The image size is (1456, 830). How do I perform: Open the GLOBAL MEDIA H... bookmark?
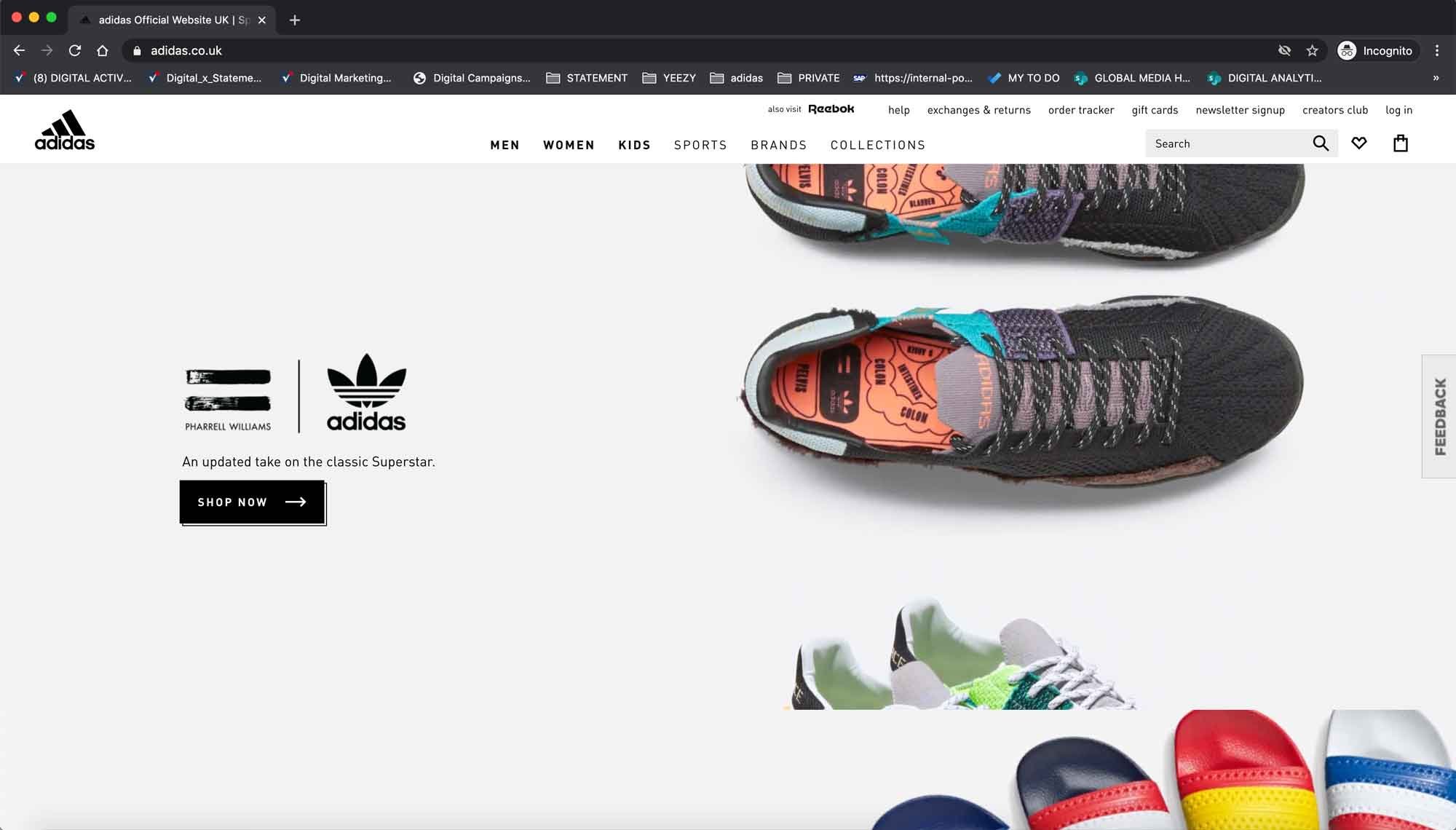point(1133,78)
